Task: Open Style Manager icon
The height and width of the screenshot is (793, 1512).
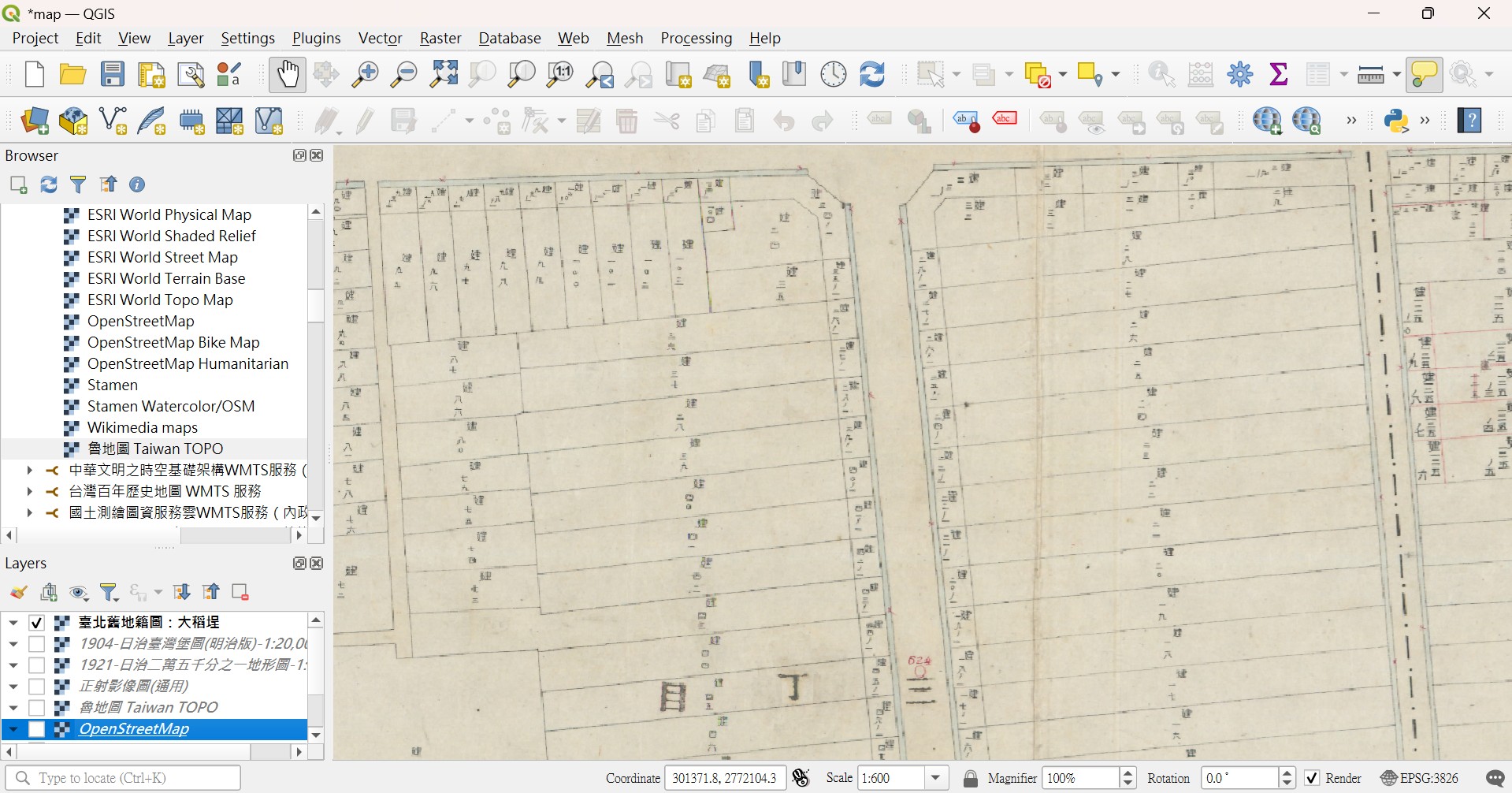Action: pos(229,74)
